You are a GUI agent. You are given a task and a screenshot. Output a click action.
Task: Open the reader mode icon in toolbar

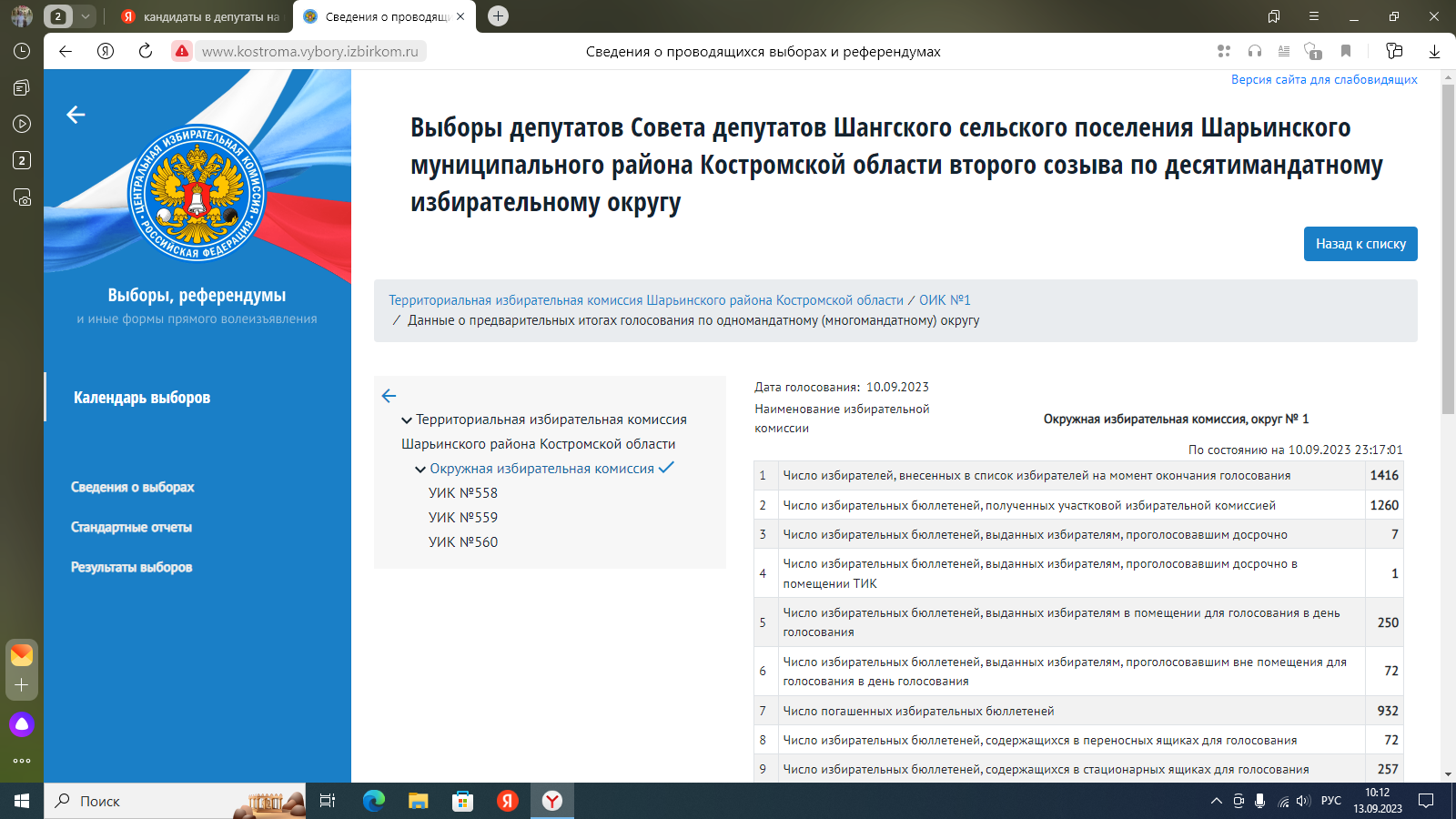[1283, 51]
